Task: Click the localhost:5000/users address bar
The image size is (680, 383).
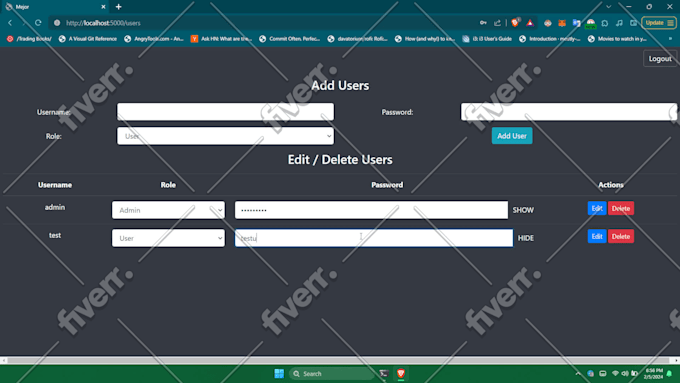Action: [260, 23]
